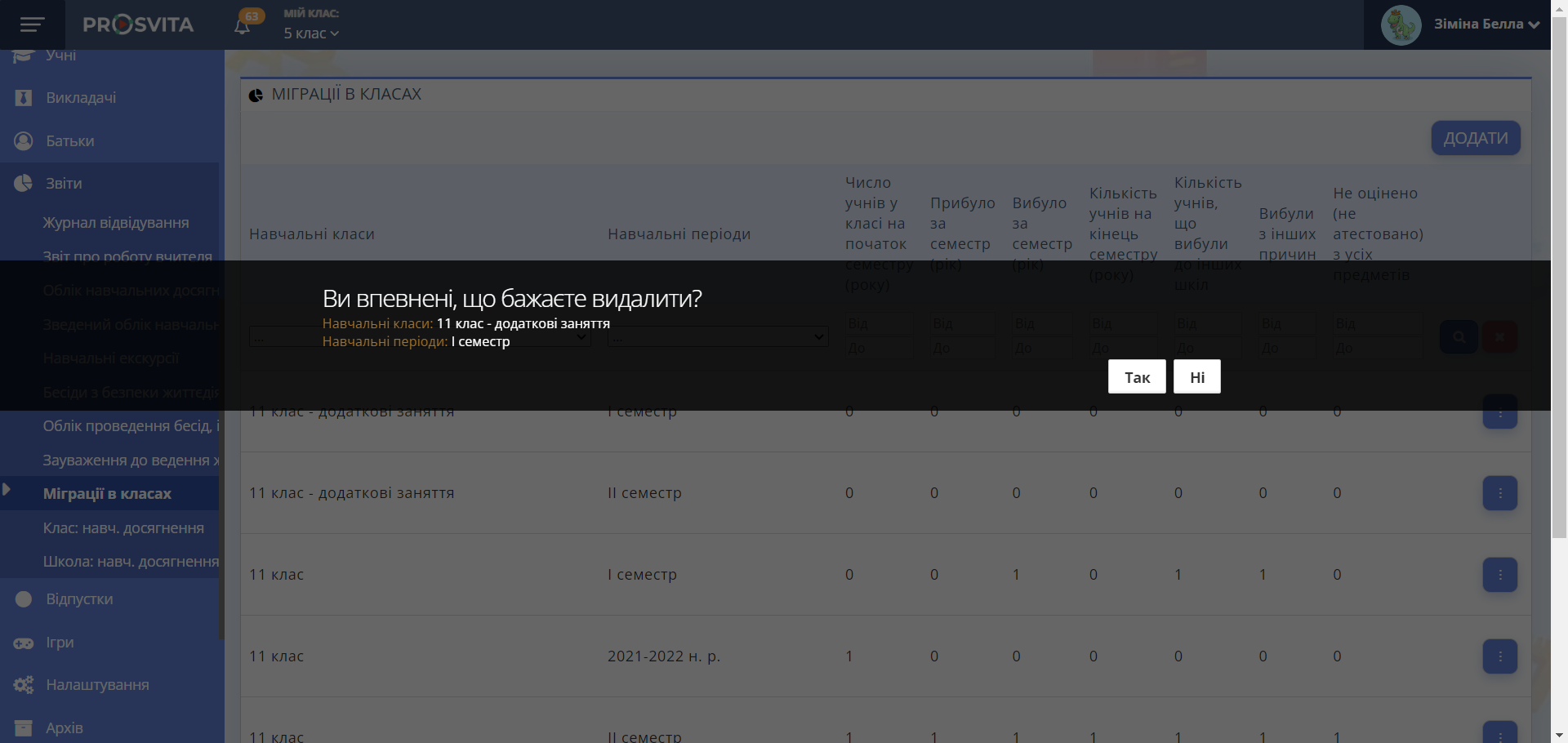Open Ігри gamepad icon in sidebar
Viewport: 1568px width, 743px height.
[x=24, y=643]
